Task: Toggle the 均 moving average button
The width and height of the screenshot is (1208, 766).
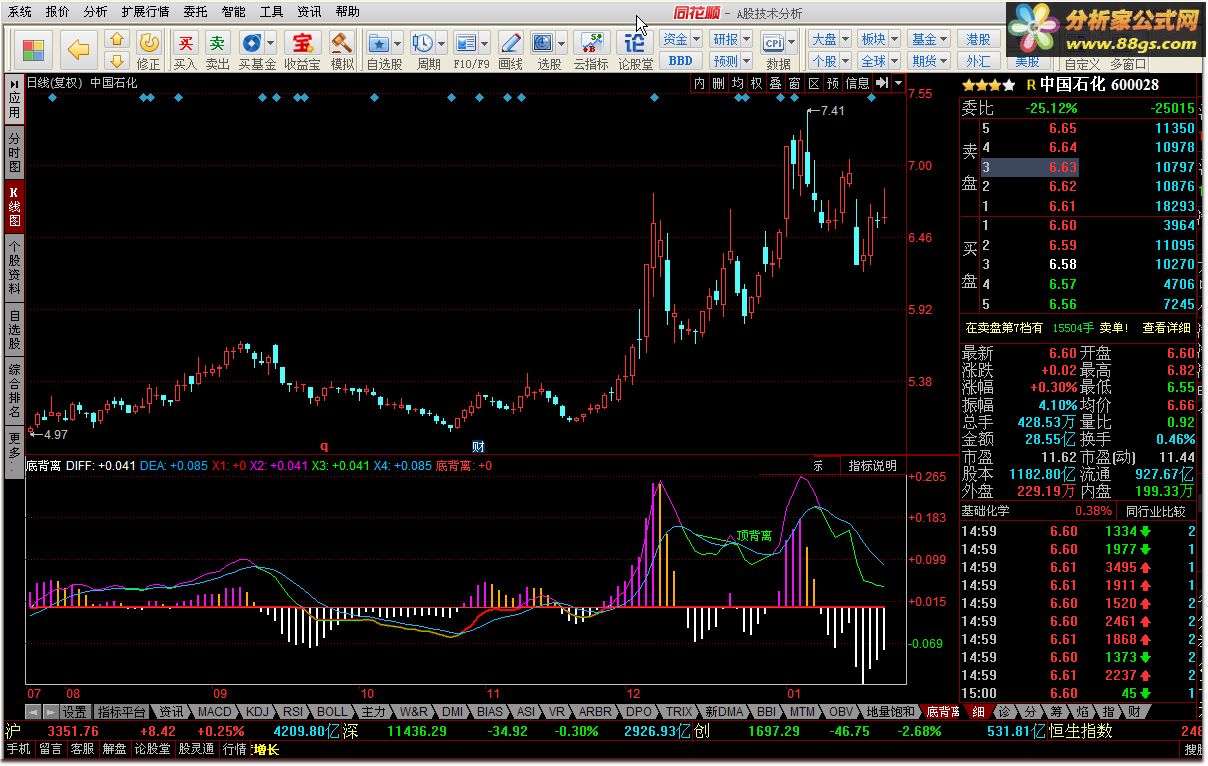Action: pos(737,83)
